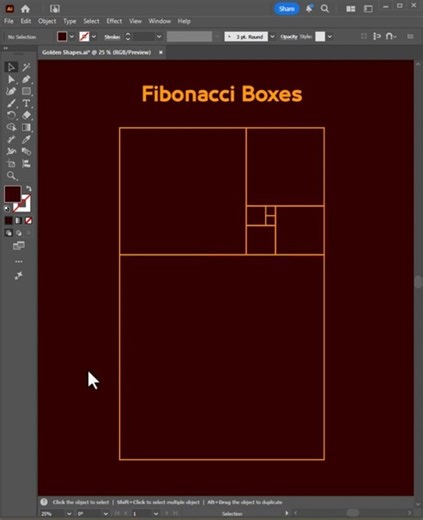This screenshot has height=520, width=423.
Task: Open the Help menu
Action: 184,21
